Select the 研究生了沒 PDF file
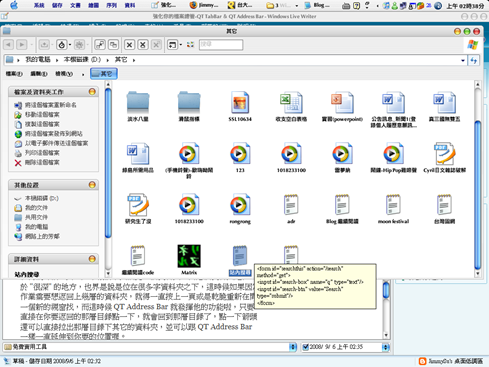 click(138, 209)
